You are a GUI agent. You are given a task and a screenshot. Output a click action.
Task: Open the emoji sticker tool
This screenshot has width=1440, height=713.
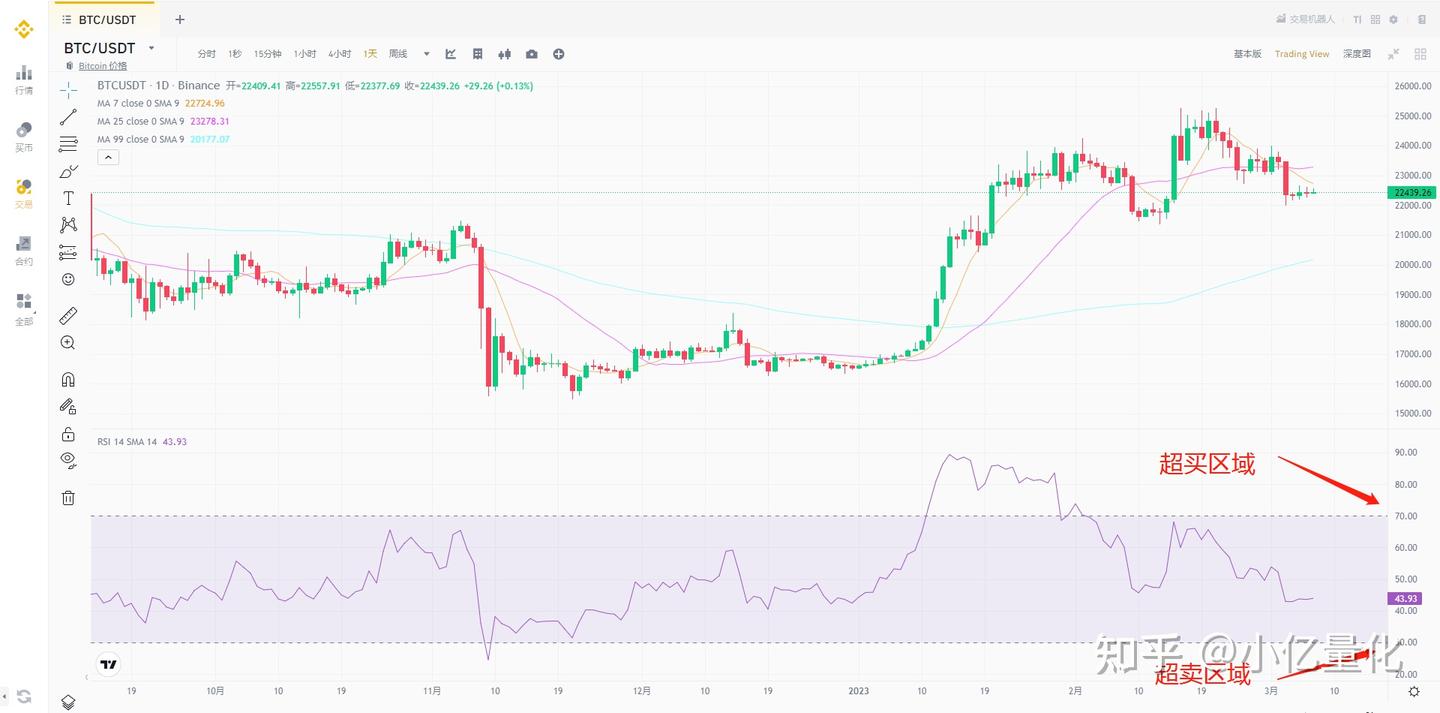point(68,279)
